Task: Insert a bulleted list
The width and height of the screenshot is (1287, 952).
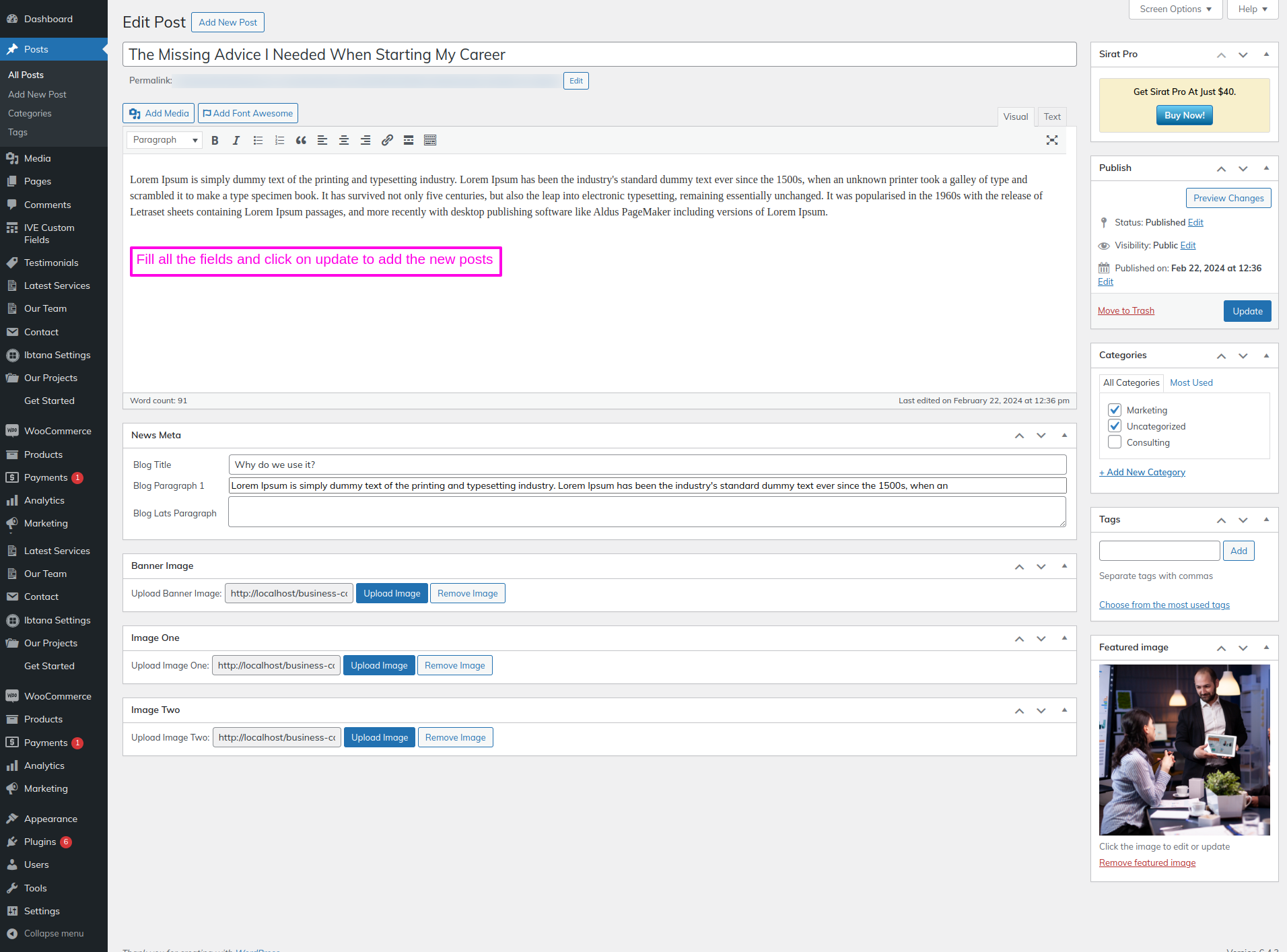Action: point(258,140)
